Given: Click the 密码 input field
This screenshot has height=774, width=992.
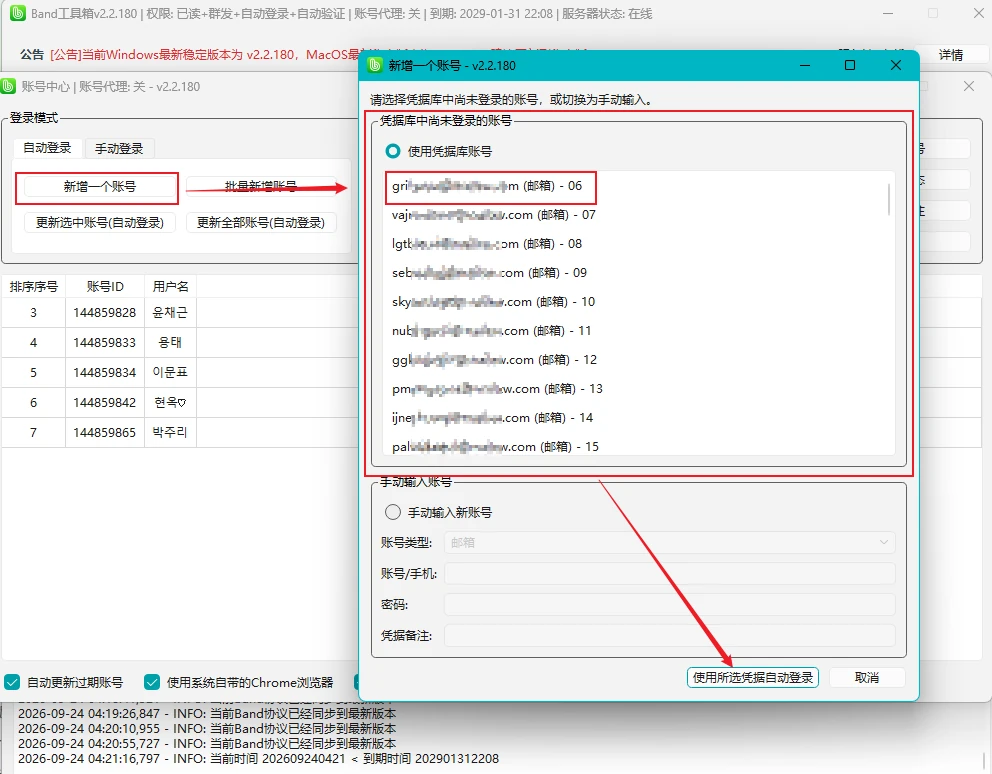Looking at the screenshot, I should click(670, 604).
